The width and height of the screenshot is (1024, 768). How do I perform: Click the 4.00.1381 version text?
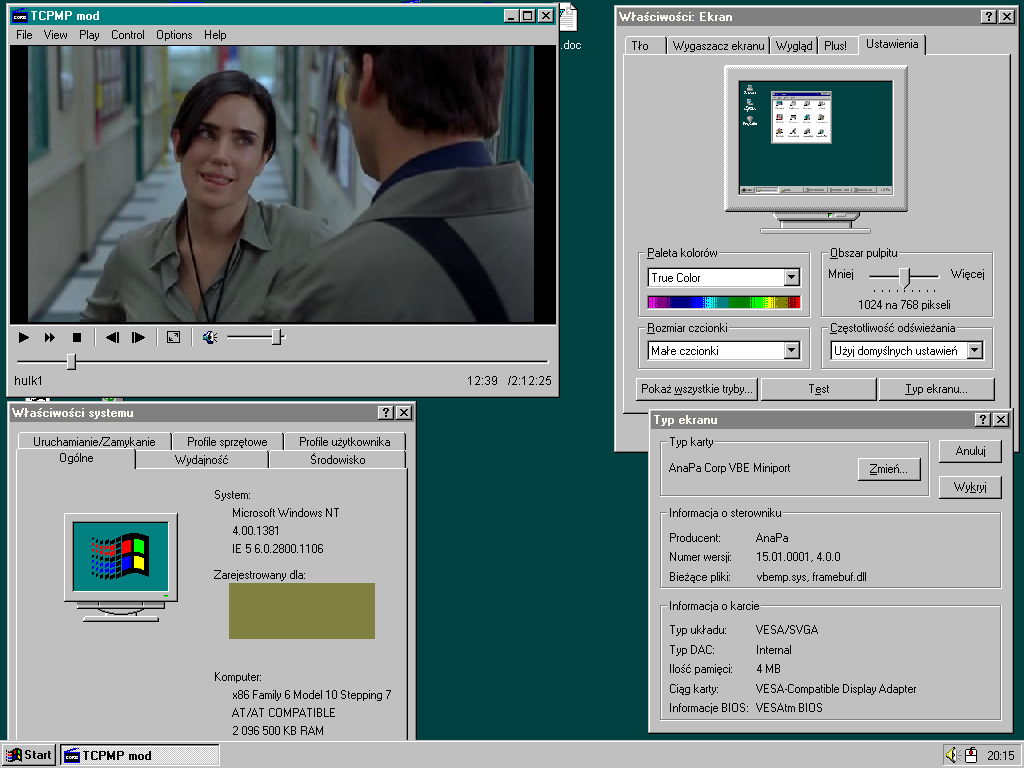[x=255, y=531]
